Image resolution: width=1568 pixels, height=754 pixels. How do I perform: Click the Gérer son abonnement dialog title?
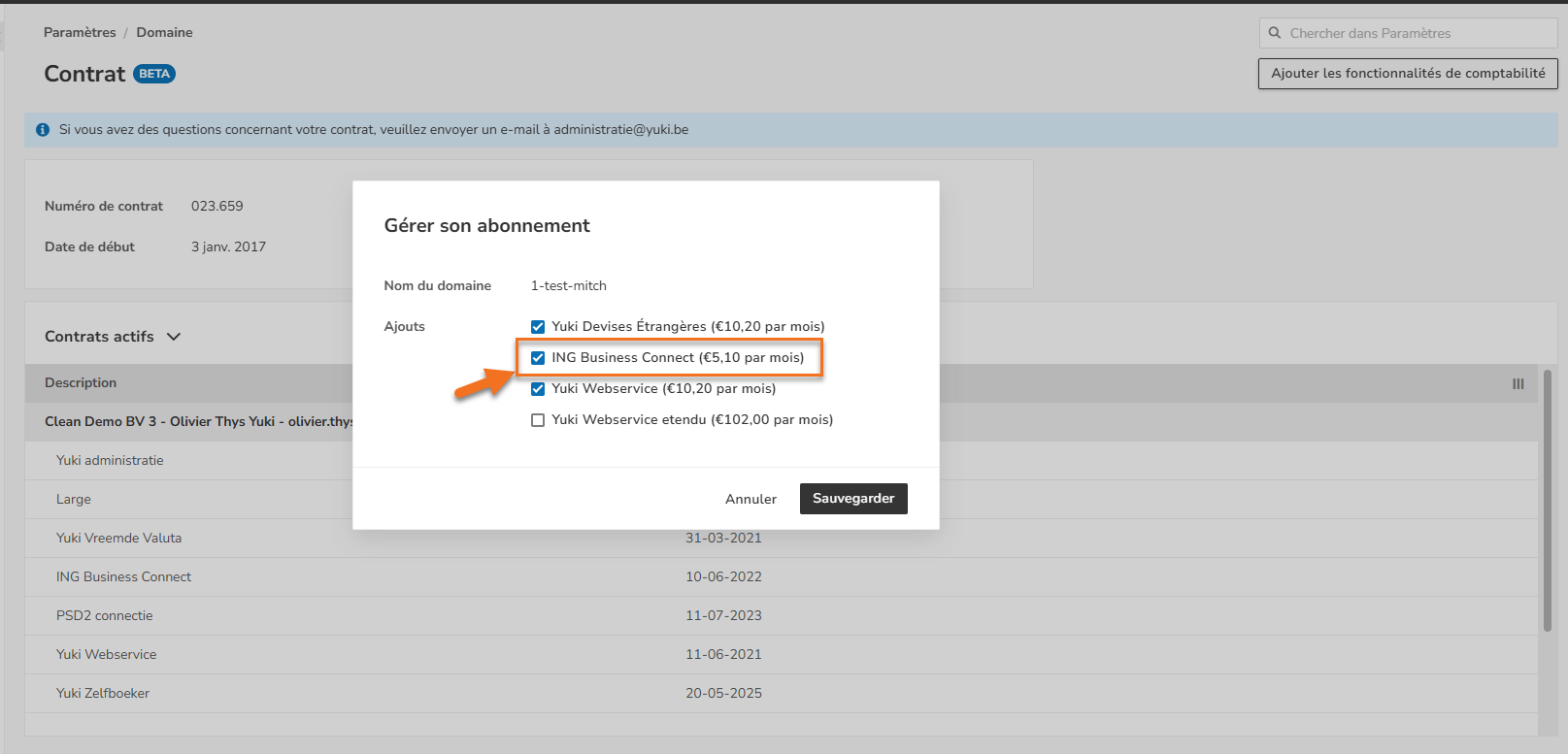487,226
